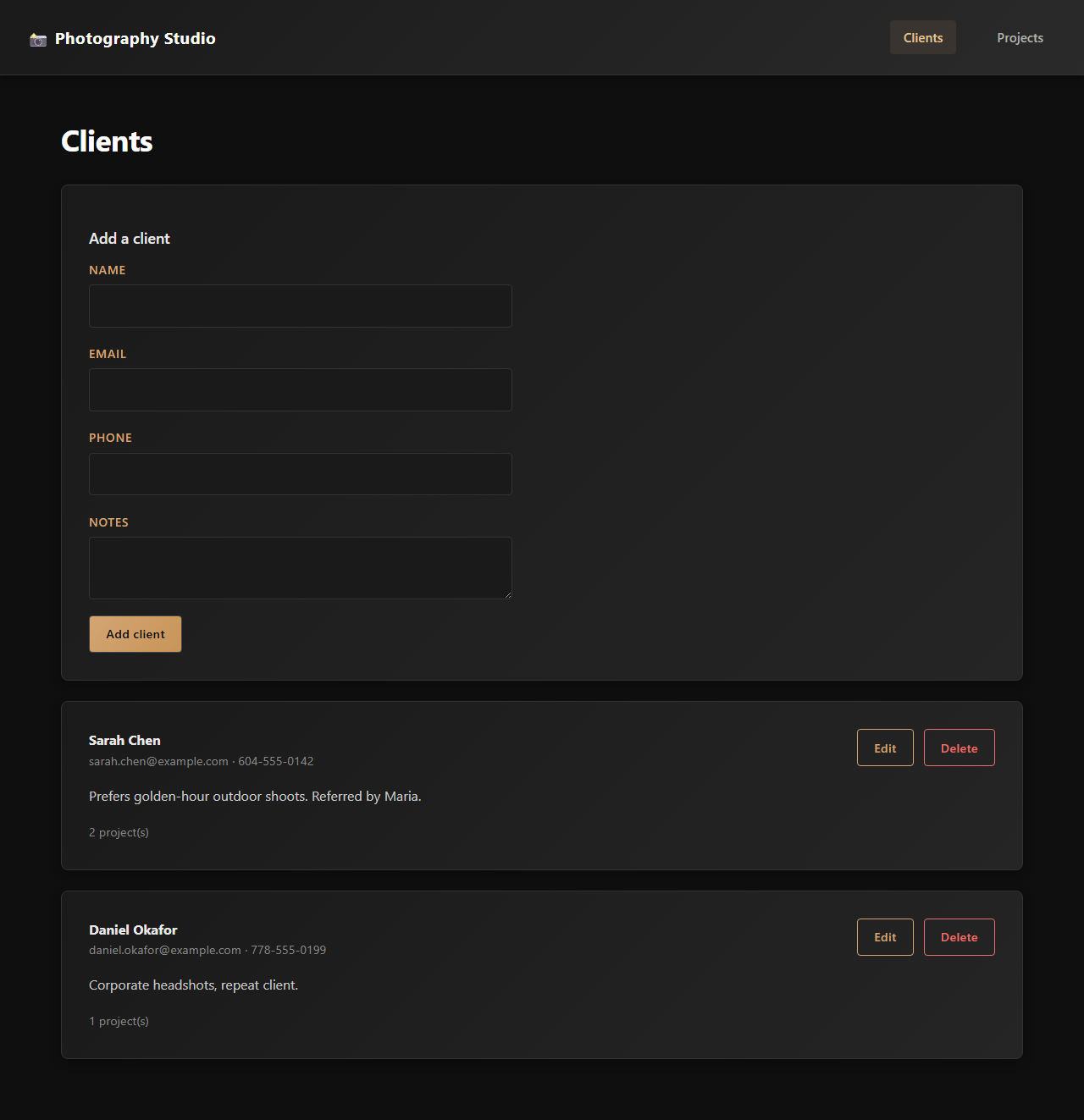Focus the Email input field
This screenshot has height=1120, width=1084.
click(x=301, y=389)
